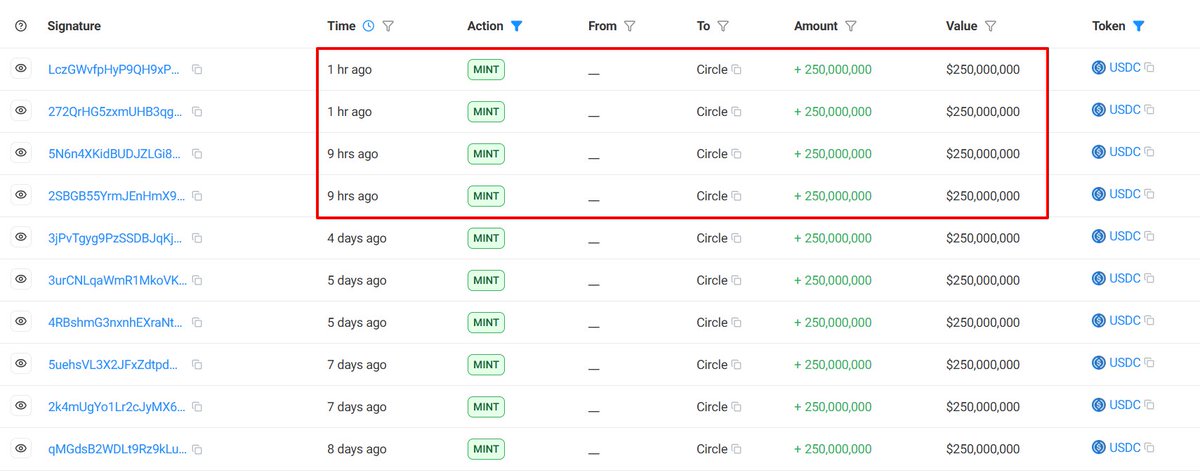Copy USDC token address in last row
1200x473 pixels.
coord(1149,448)
